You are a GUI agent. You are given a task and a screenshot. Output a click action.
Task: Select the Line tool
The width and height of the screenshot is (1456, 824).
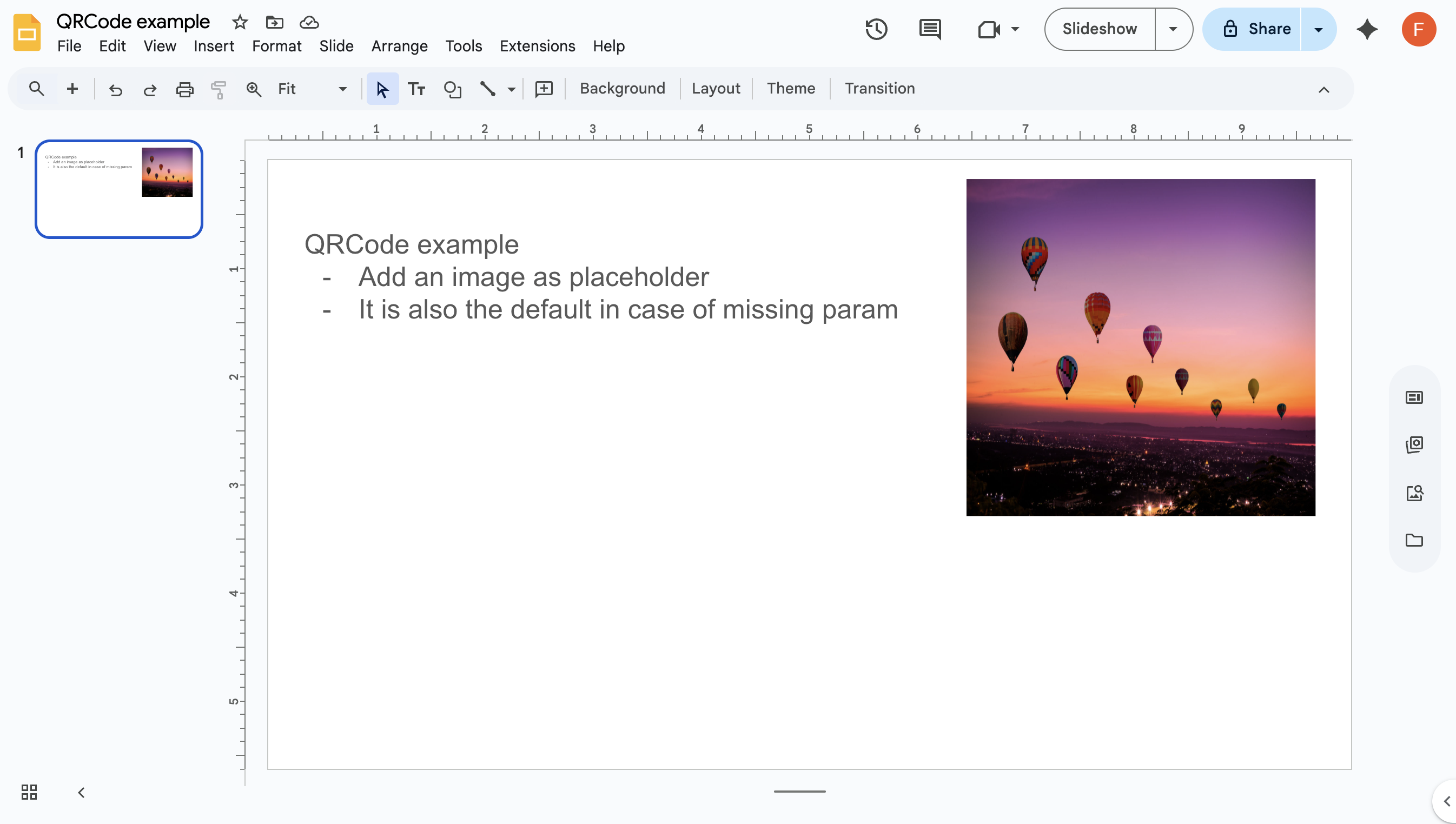[487, 89]
